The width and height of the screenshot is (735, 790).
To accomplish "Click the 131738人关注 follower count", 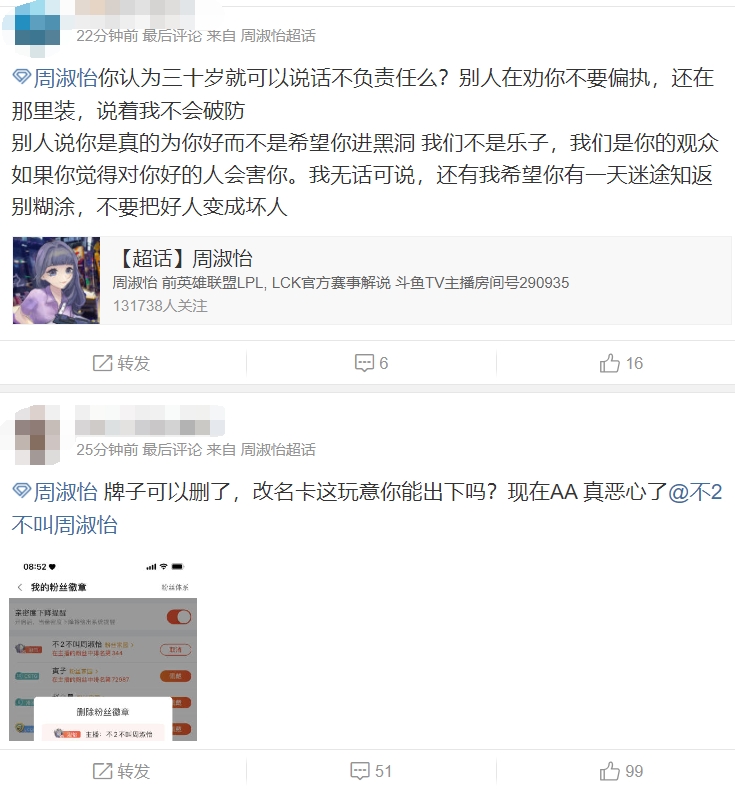I will [x=160, y=306].
